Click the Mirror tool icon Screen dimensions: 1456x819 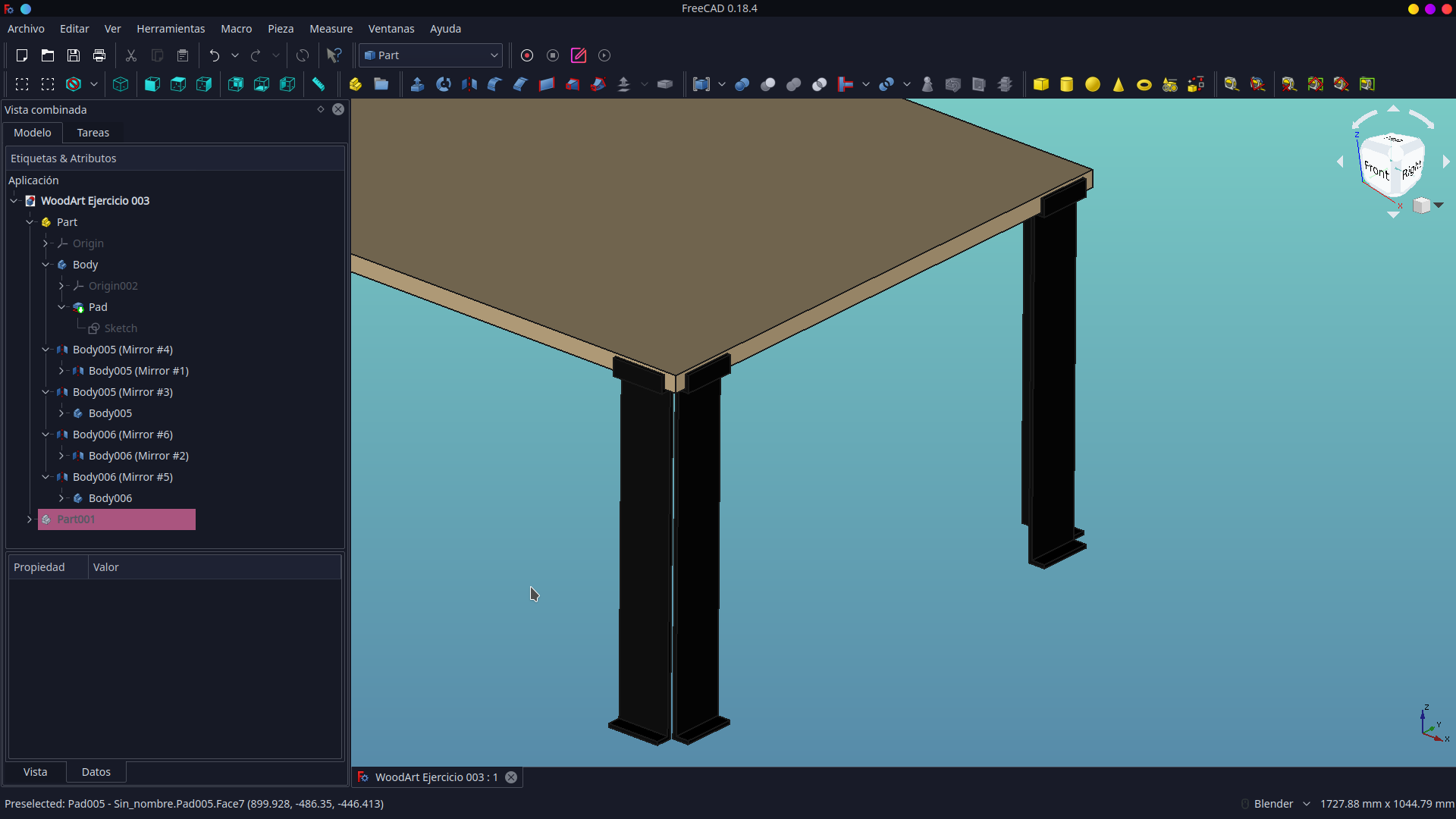(469, 84)
